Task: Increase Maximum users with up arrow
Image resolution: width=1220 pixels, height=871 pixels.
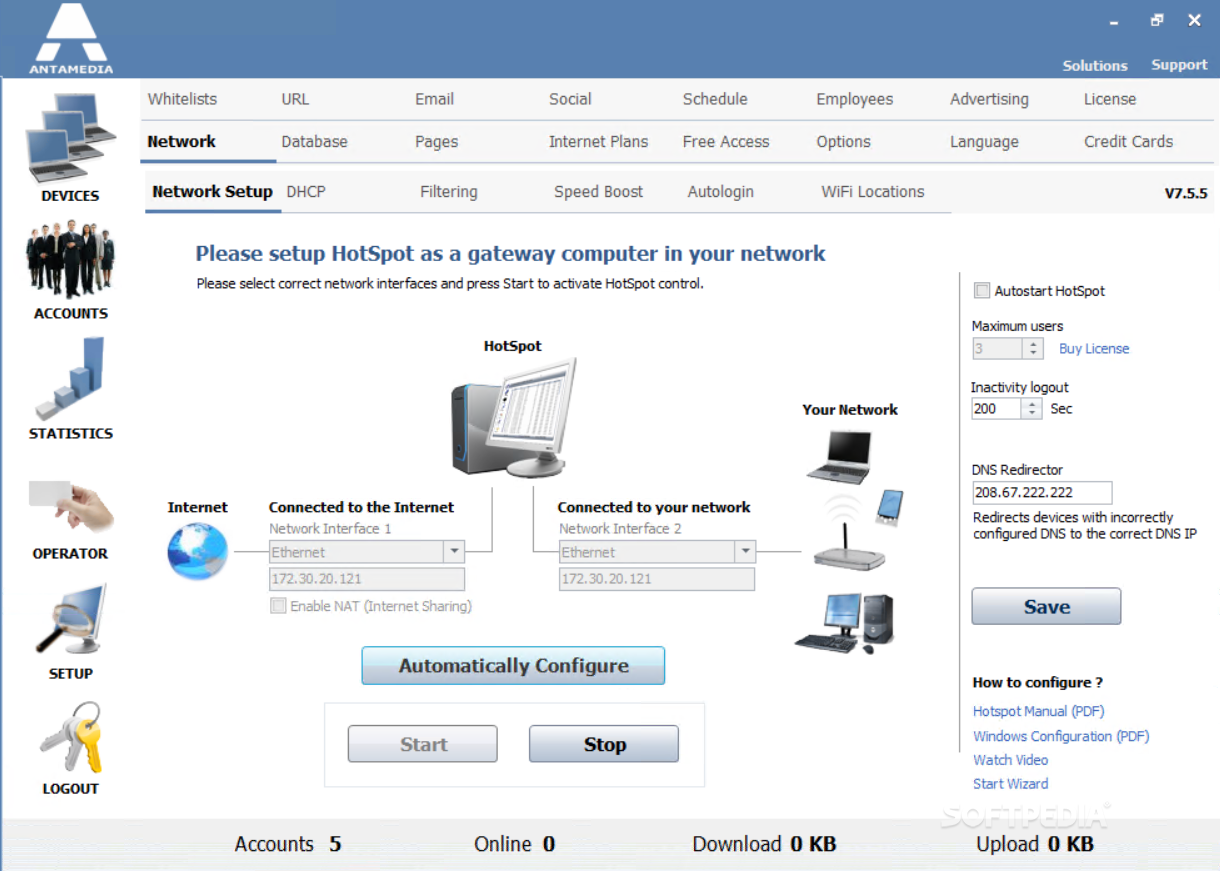Action: pyautogui.click(x=1033, y=344)
